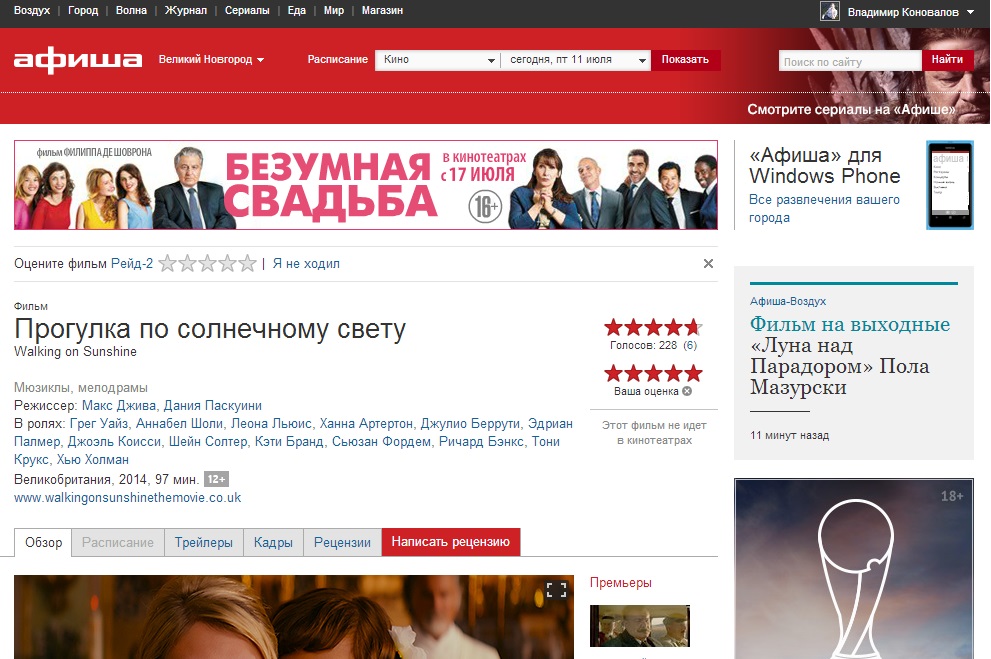
Task: Open Воздух in top navigation
Action: pyautogui.click(x=32, y=11)
